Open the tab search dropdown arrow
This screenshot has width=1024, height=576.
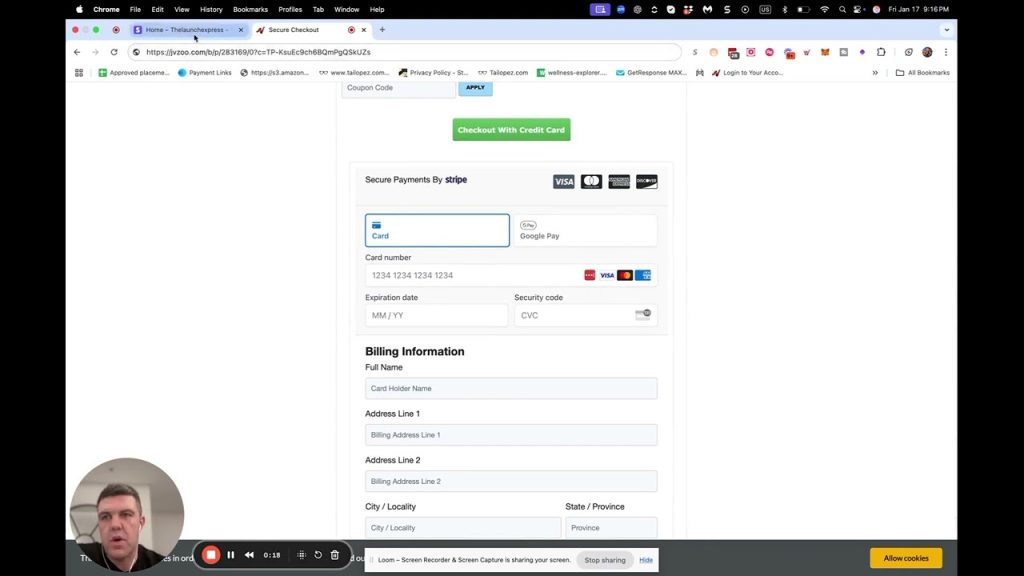click(946, 29)
